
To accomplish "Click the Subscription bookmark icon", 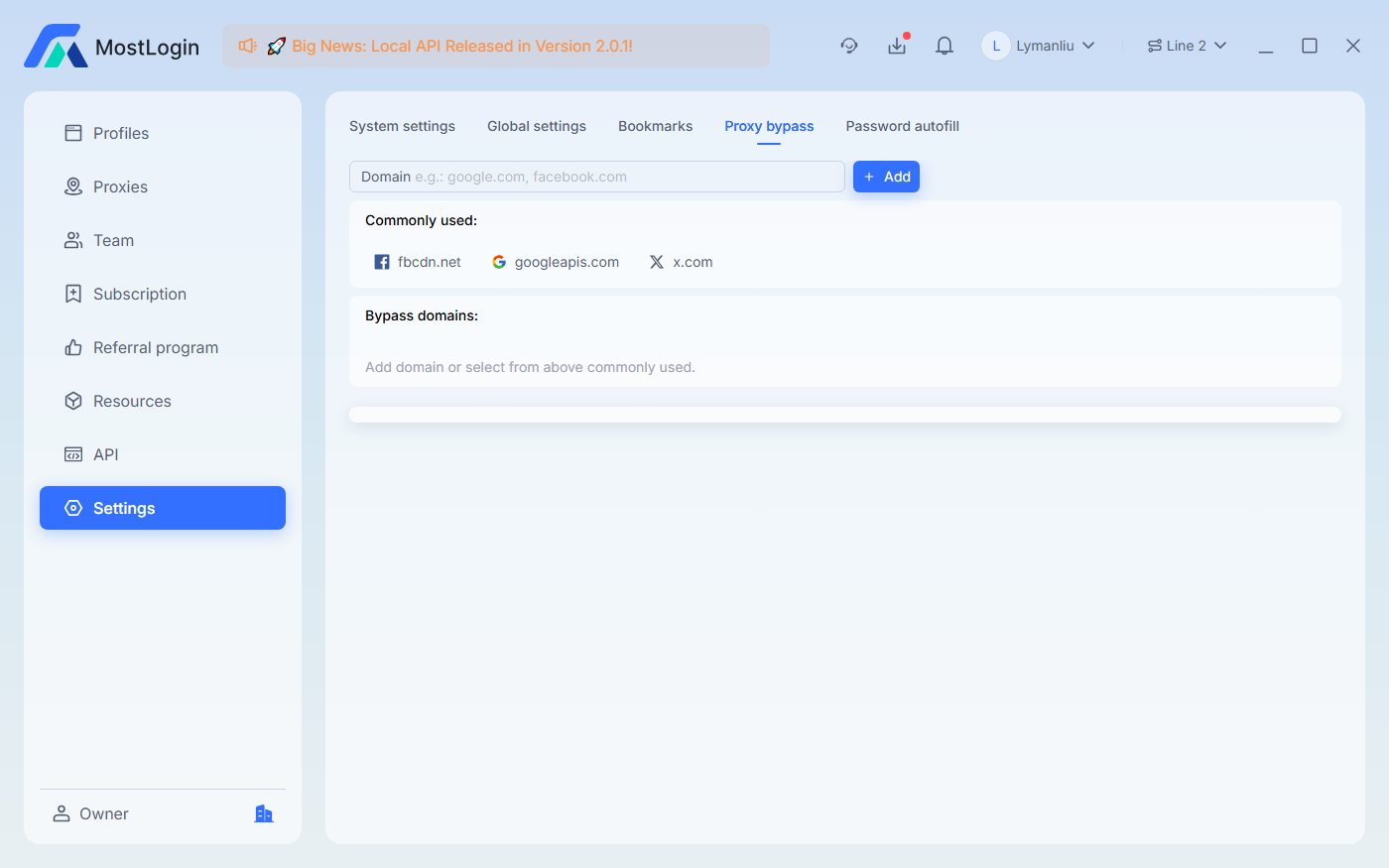I will click(73, 294).
